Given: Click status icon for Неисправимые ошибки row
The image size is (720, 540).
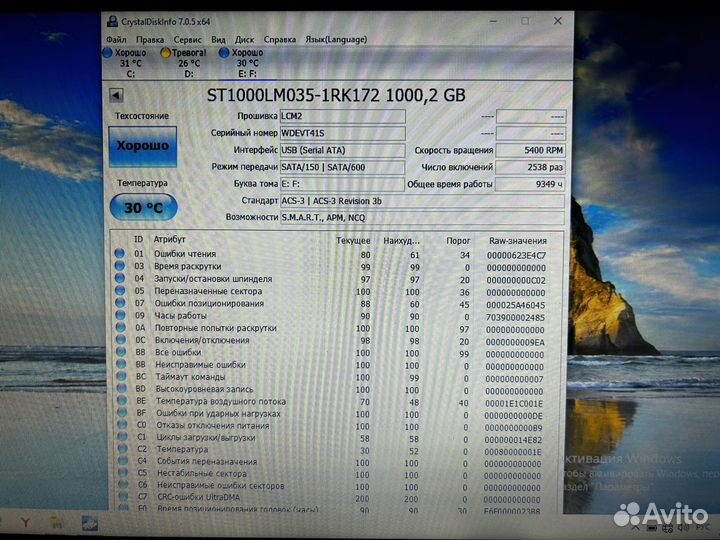Looking at the screenshot, I should pyautogui.click(x=121, y=364).
